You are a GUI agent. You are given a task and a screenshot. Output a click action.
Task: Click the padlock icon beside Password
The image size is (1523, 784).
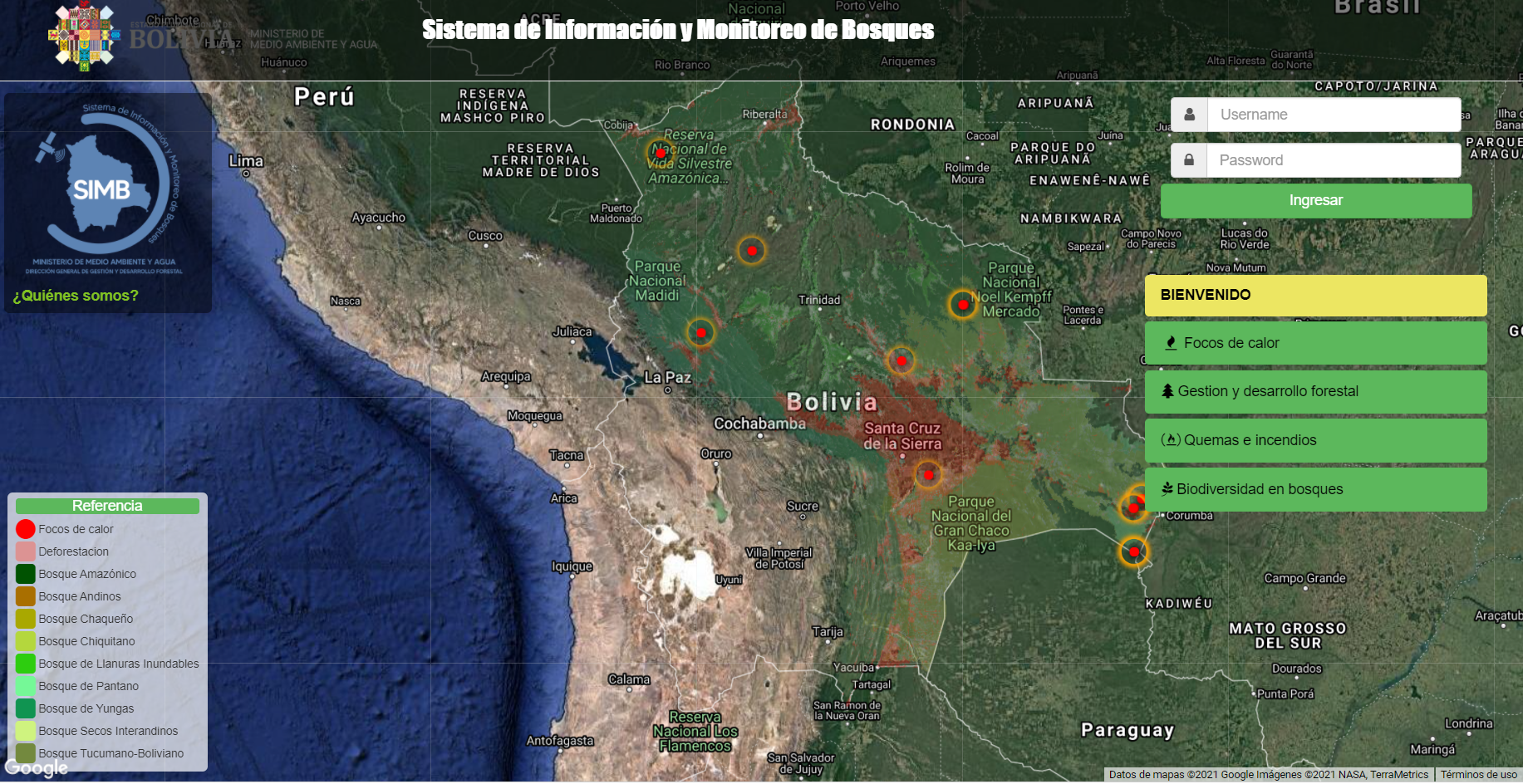(x=1190, y=160)
